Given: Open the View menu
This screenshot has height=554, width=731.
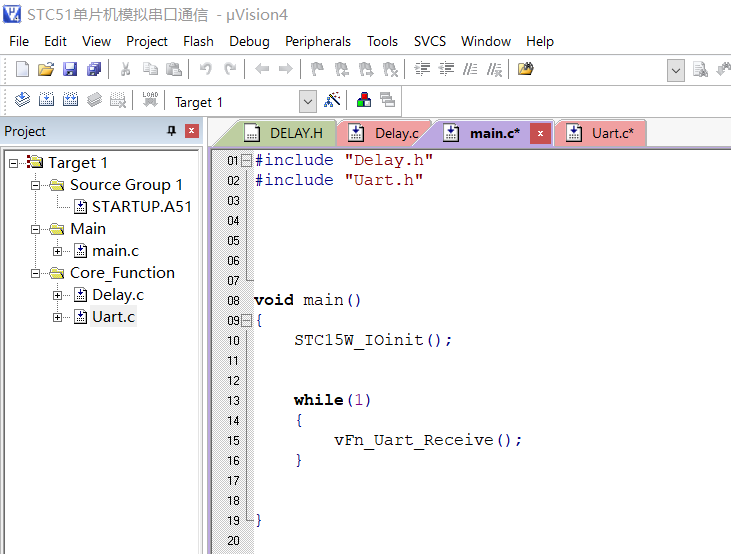Looking at the screenshot, I should (x=97, y=42).
